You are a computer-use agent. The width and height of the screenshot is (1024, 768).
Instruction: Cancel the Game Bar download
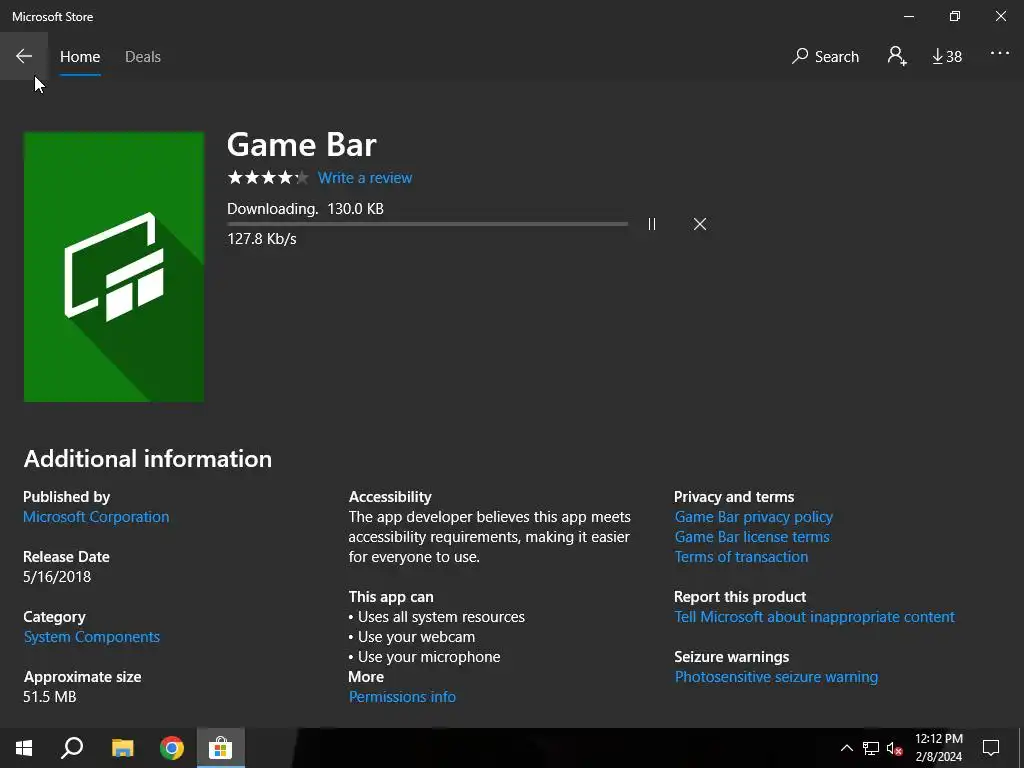pyautogui.click(x=700, y=224)
